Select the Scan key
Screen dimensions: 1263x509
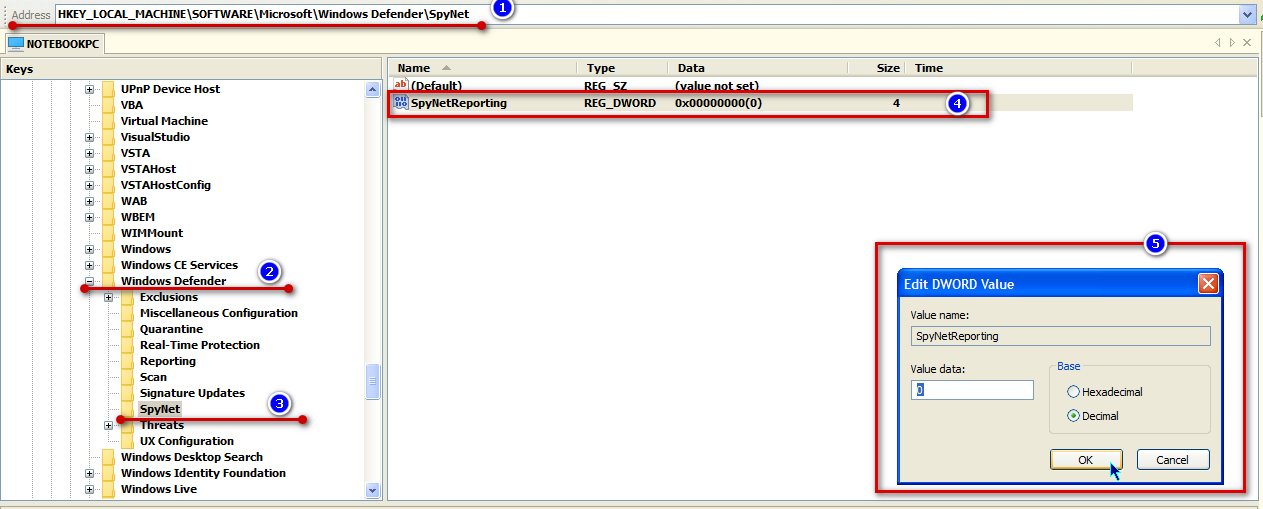coord(153,377)
